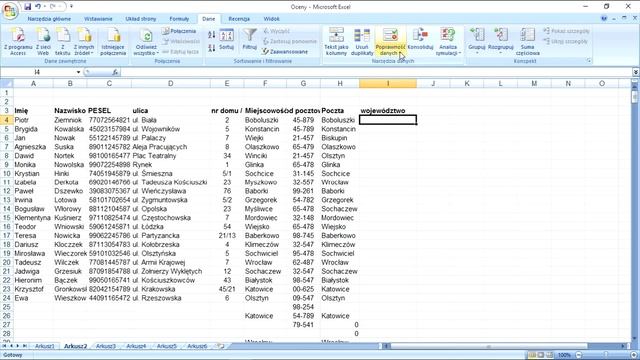Open the Wstawianie tab
Viewport: 640px width, 360px height.
[x=98, y=19]
